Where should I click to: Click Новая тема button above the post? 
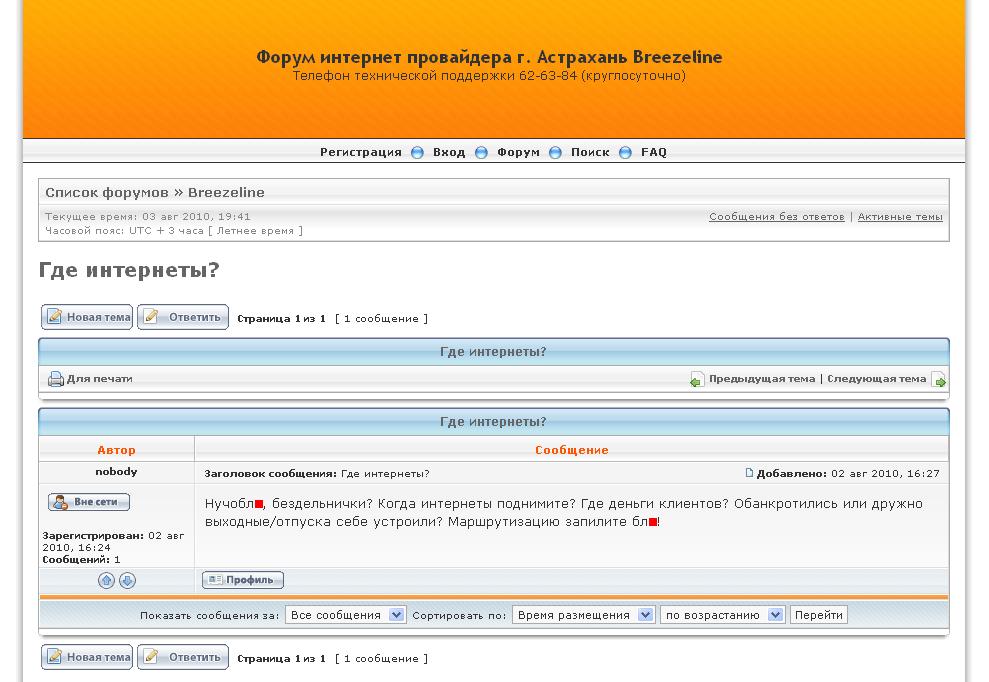point(87,317)
